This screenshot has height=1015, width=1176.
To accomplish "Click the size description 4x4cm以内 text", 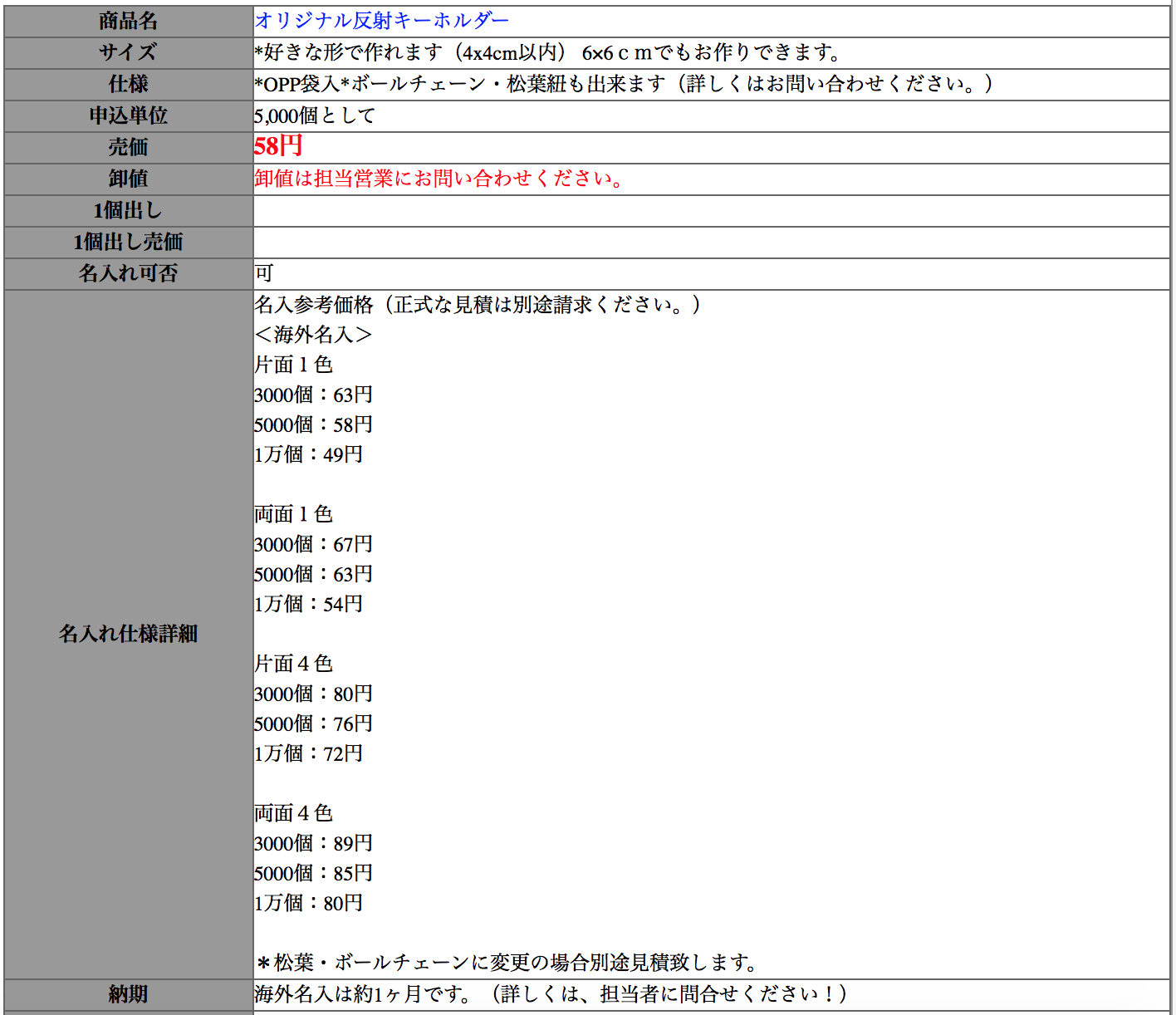I will (514, 52).
